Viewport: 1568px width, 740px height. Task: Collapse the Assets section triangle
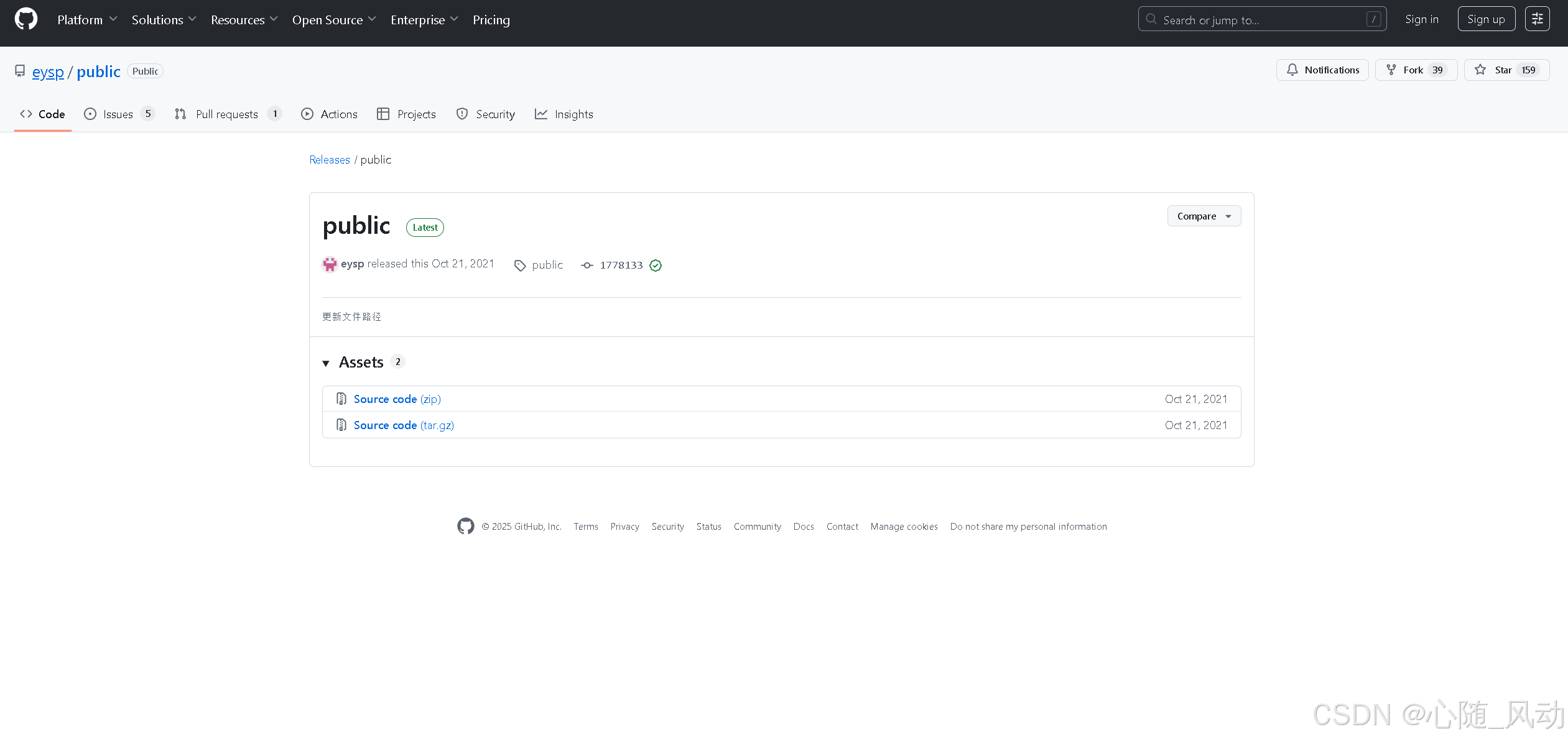coord(326,363)
